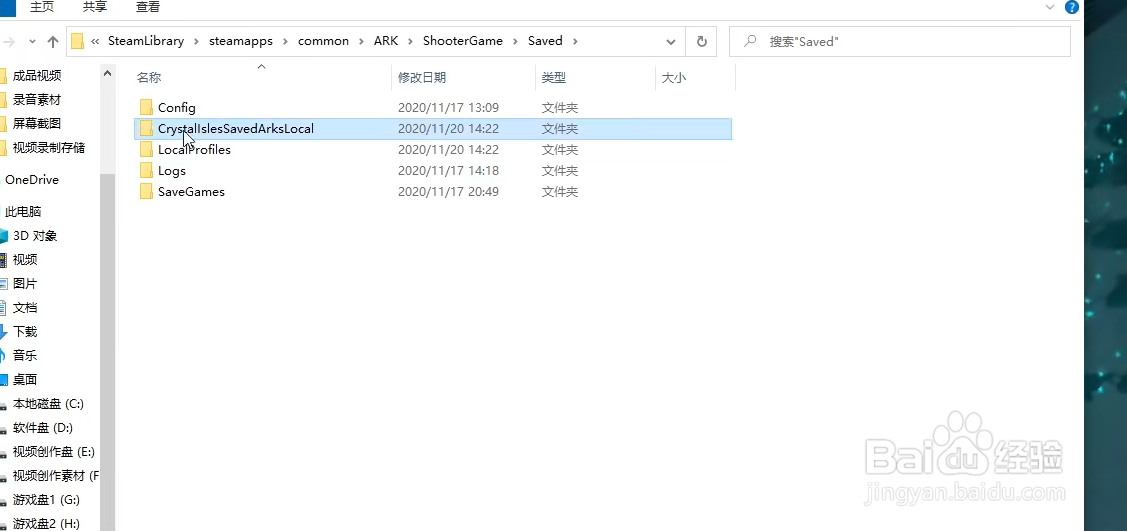The height and width of the screenshot is (531, 1127).
Task: Click the 2020/11/17 14:18 date cell
Action: pyautogui.click(x=448, y=170)
